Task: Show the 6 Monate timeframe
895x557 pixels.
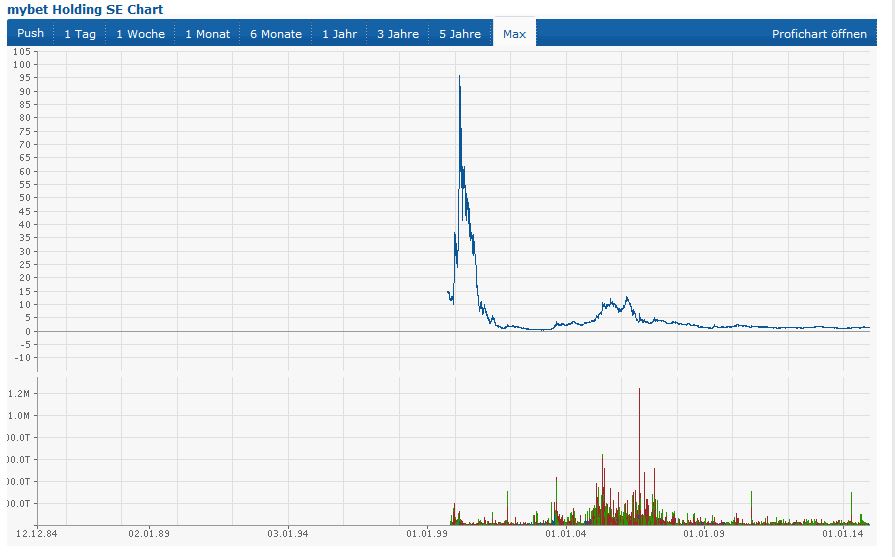Action: pyautogui.click(x=276, y=34)
